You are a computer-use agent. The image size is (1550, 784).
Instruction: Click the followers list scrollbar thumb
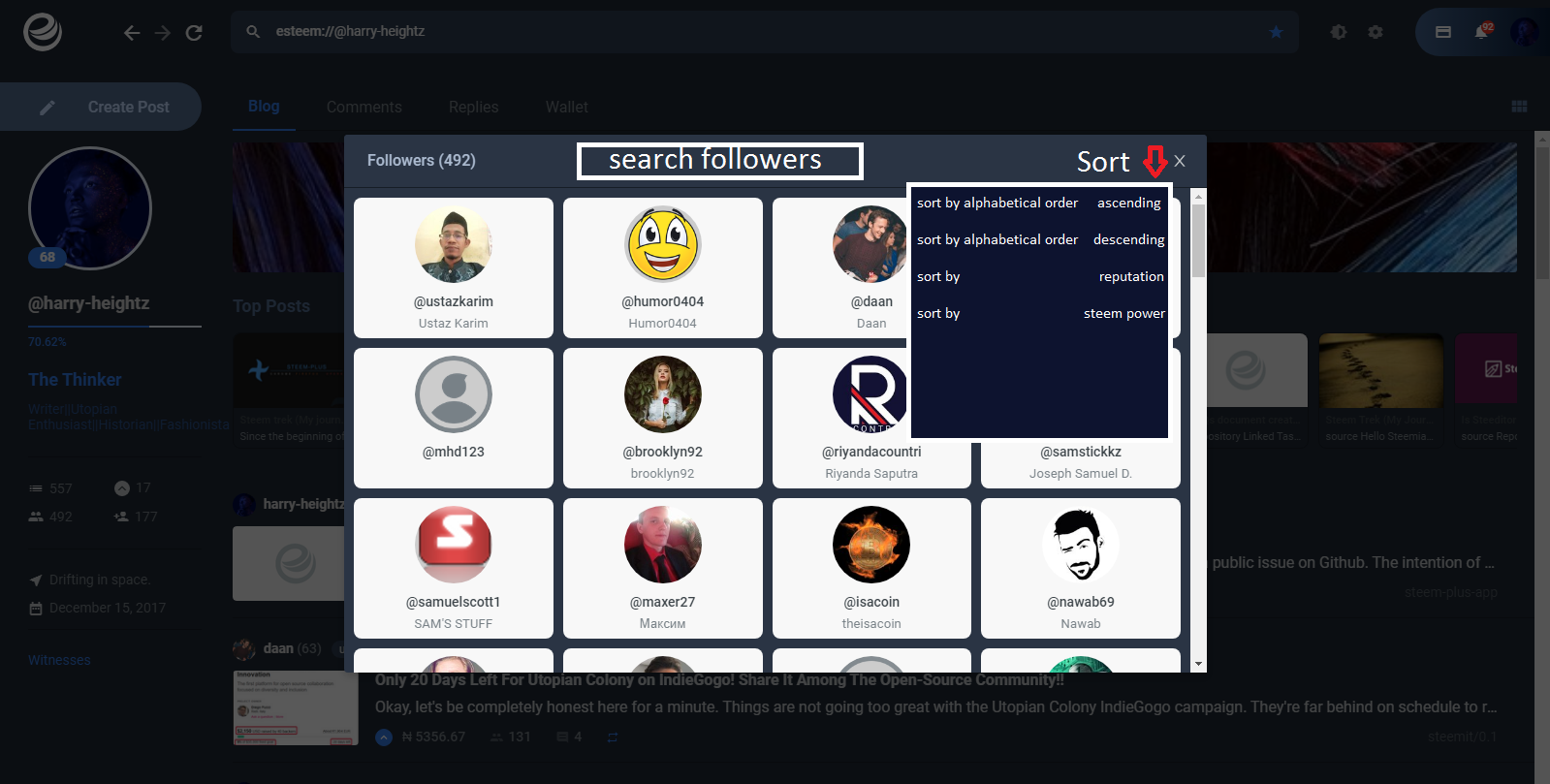click(1198, 241)
